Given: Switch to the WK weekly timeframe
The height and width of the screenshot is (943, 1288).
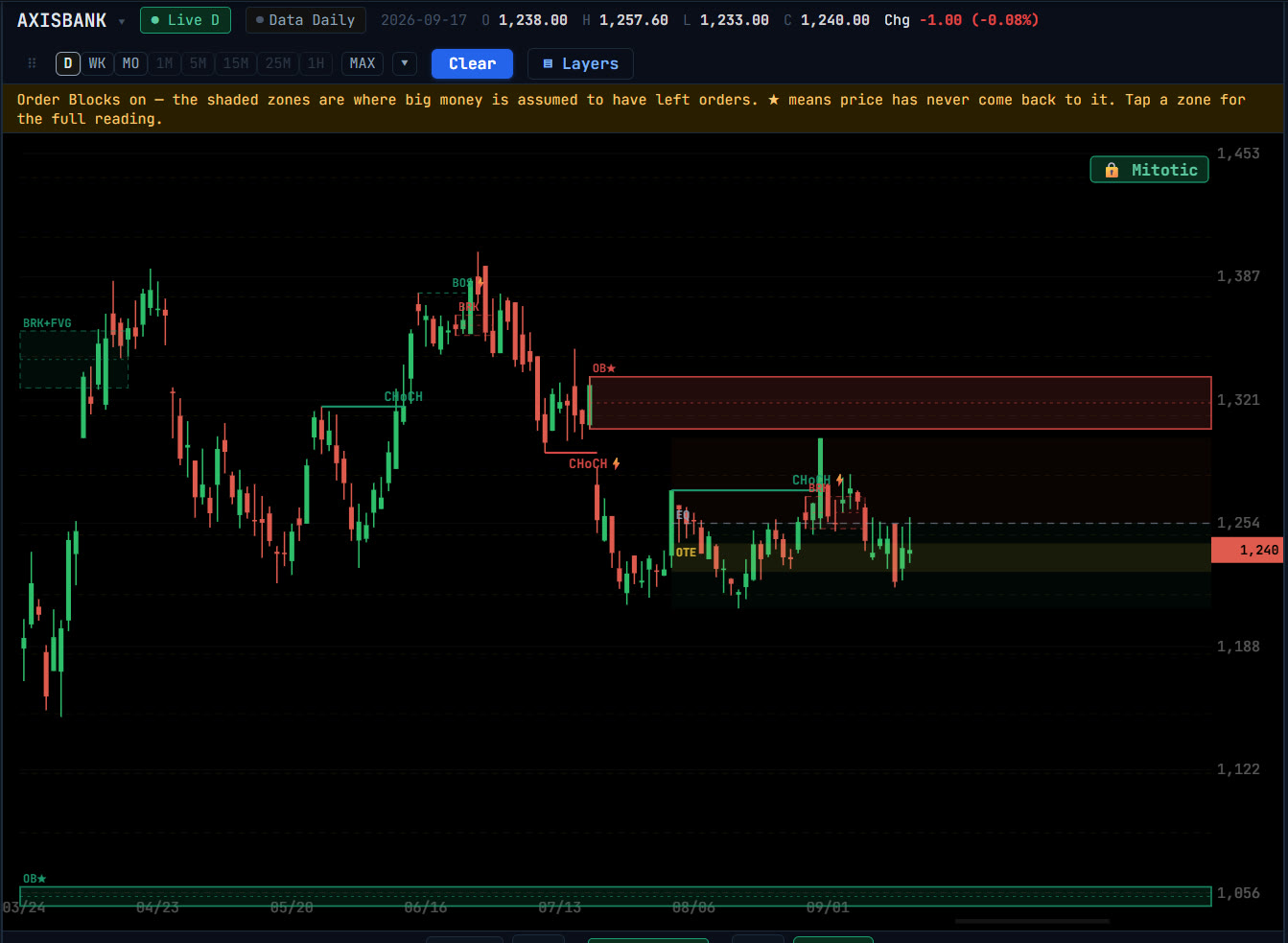Looking at the screenshot, I should click(x=97, y=63).
